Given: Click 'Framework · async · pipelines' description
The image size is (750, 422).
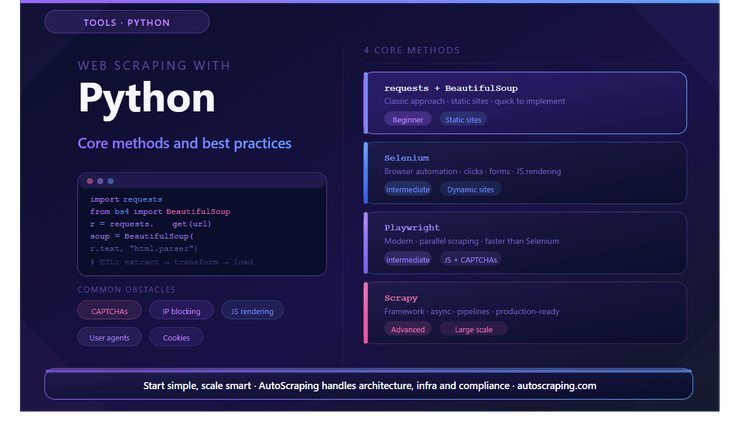Looking at the screenshot, I should click(x=472, y=311).
